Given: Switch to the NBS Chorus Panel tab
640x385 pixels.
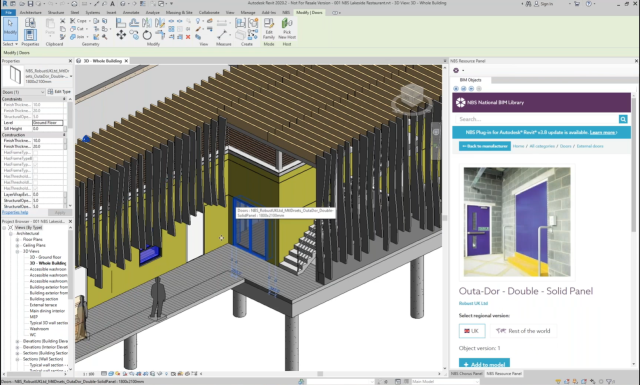Looking at the screenshot, I should click(x=466, y=374).
